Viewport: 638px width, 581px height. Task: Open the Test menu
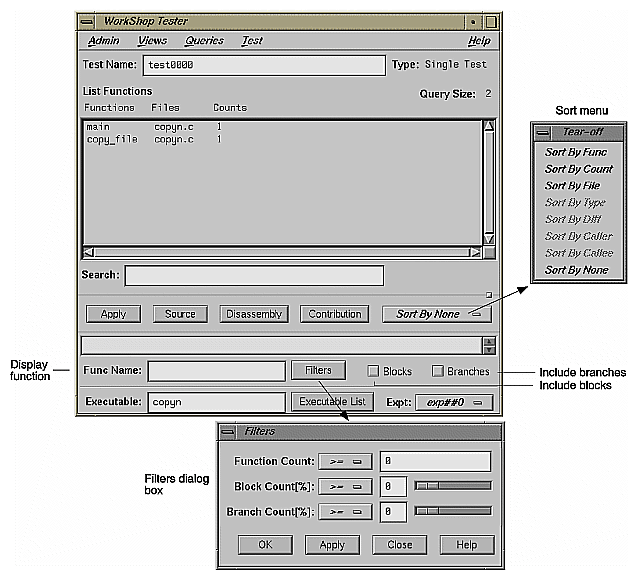point(252,41)
